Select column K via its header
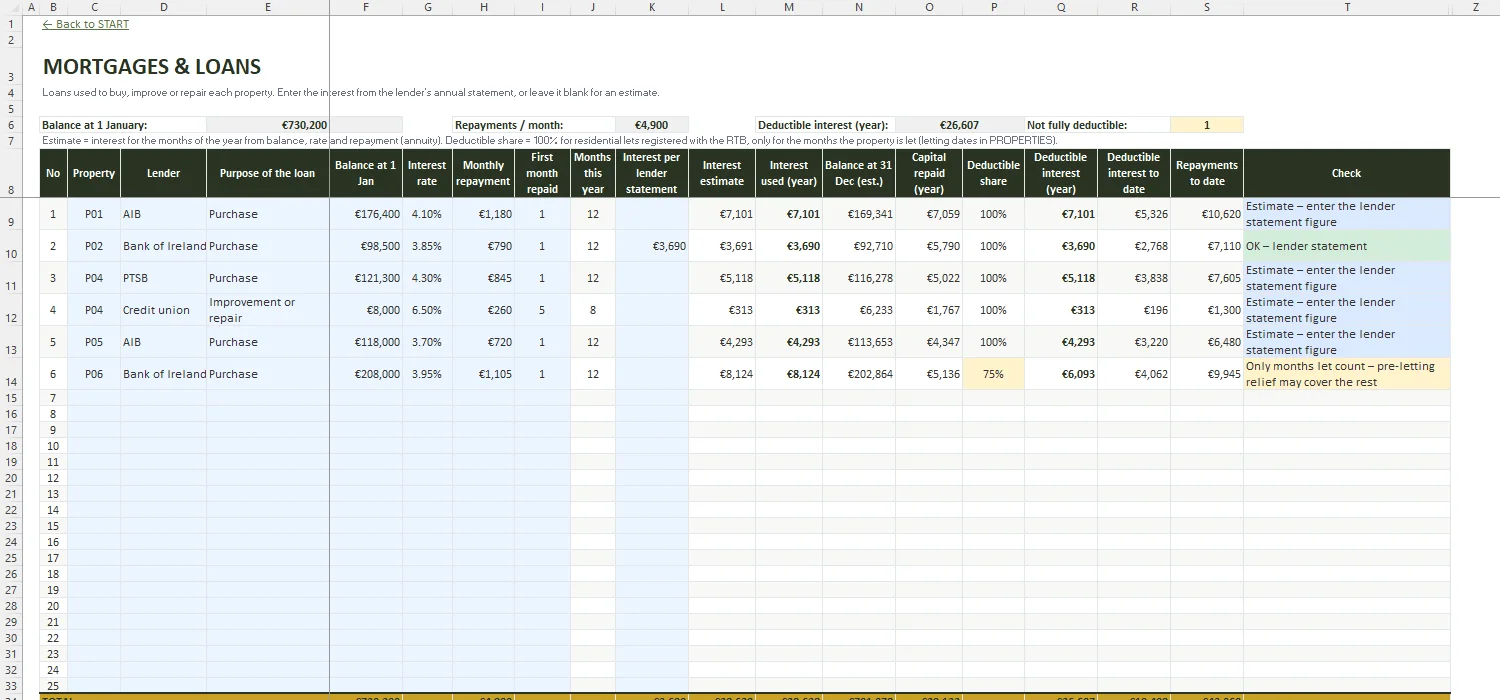Image resolution: width=1500 pixels, height=700 pixels. click(651, 7)
